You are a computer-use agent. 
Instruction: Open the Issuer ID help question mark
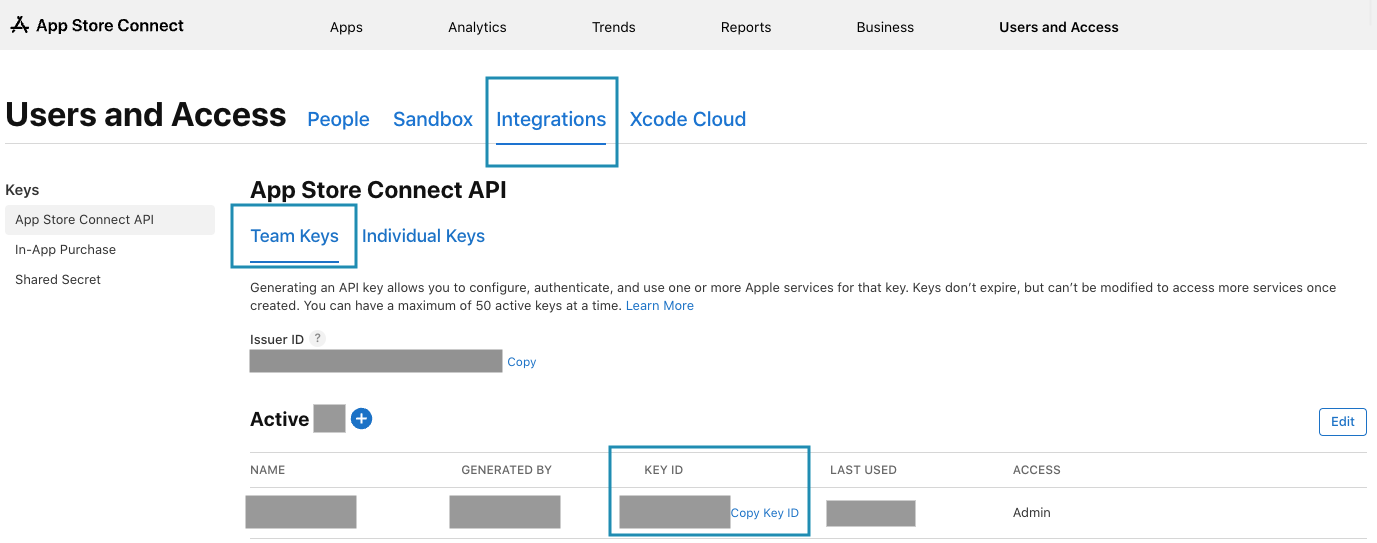point(317,338)
